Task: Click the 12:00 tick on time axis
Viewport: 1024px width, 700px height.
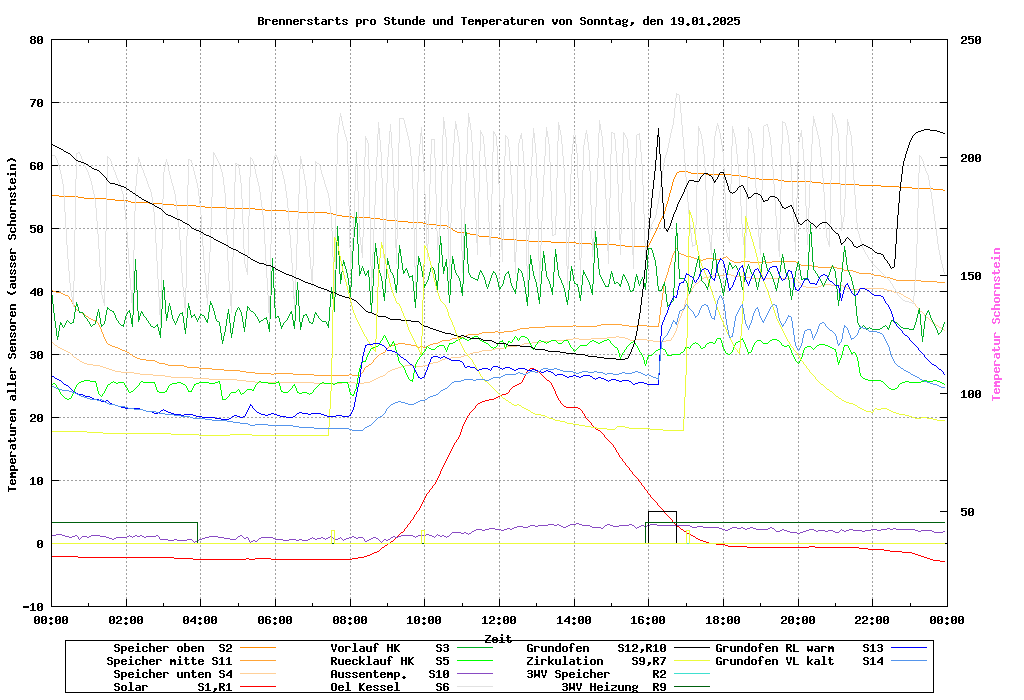Action: 498,620
